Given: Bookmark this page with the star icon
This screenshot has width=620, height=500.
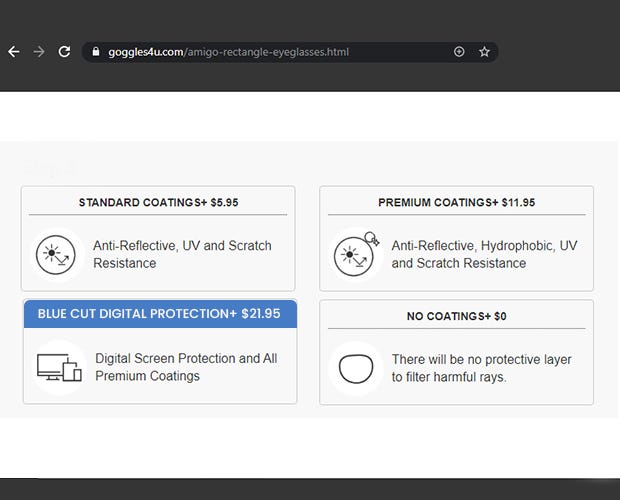Looking at the screenshot, I should pyautogui.click(x=484, y=52).
